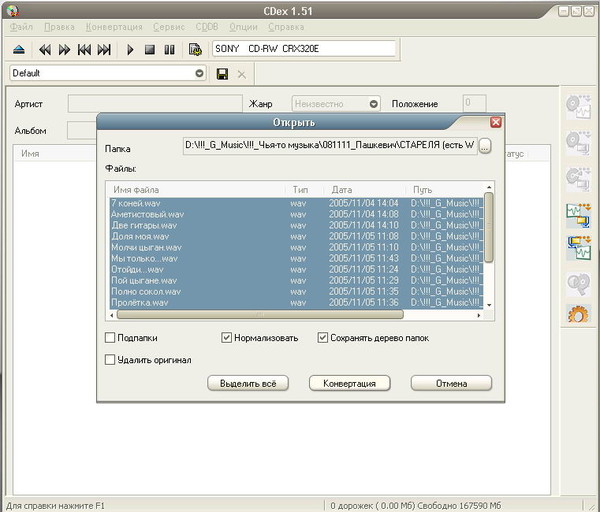
Task: Toggle the Подпапки checkbox
Action: 110,338
